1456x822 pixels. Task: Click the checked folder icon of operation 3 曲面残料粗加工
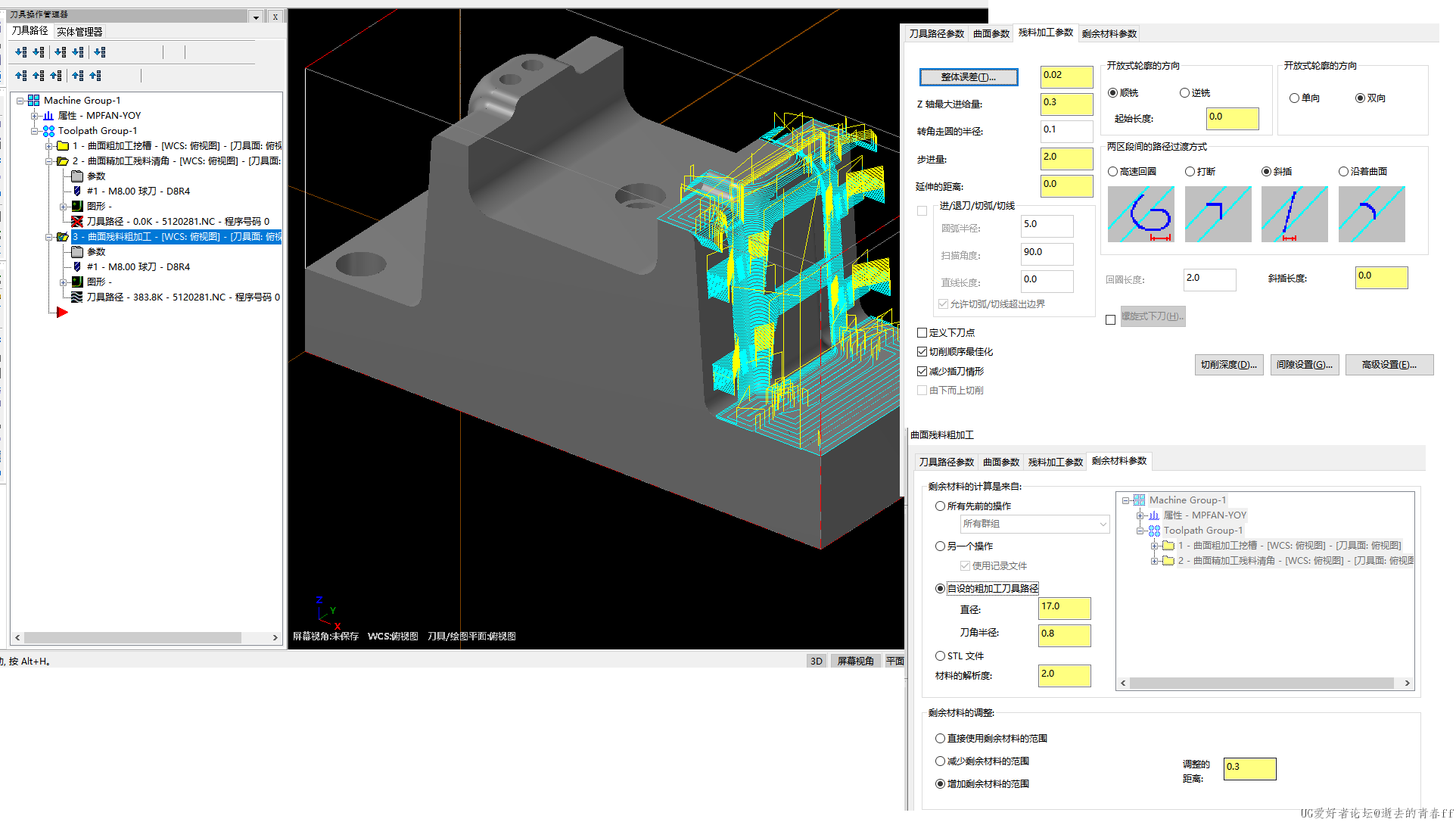[x=63, y=237]
